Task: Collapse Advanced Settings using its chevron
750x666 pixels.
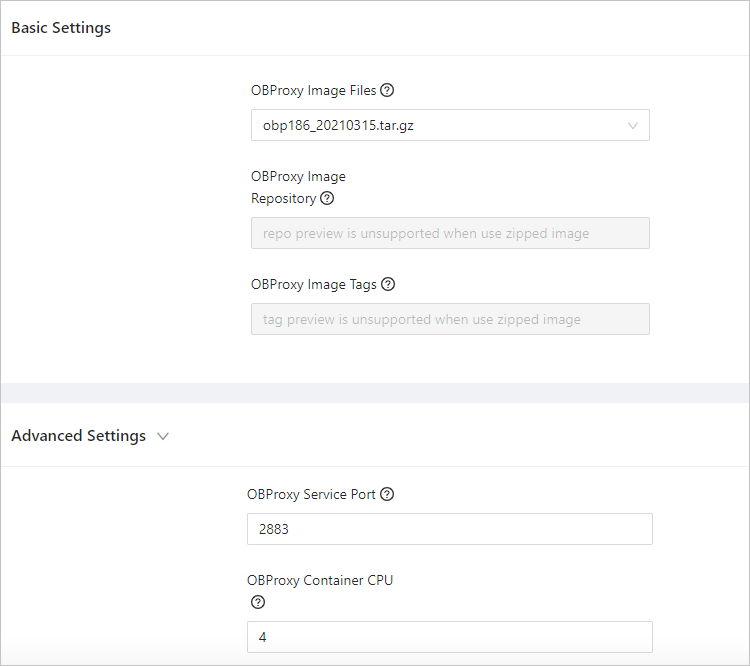Action: pyautogui.click(x=164, y=436)
